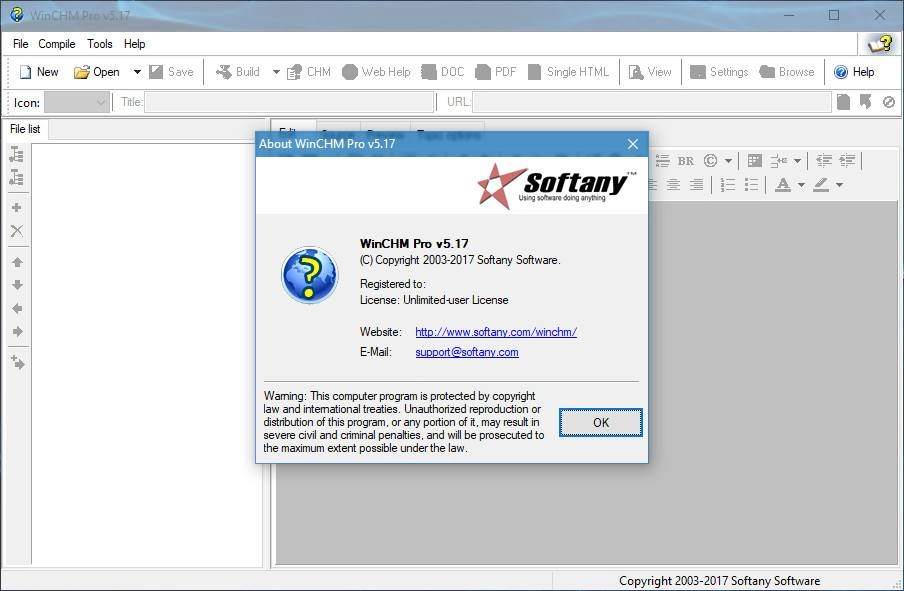The height and width of the screenshot is (591, 904).
Task: Click the Browse toolbar button
Action: click(x=787, y=72)
